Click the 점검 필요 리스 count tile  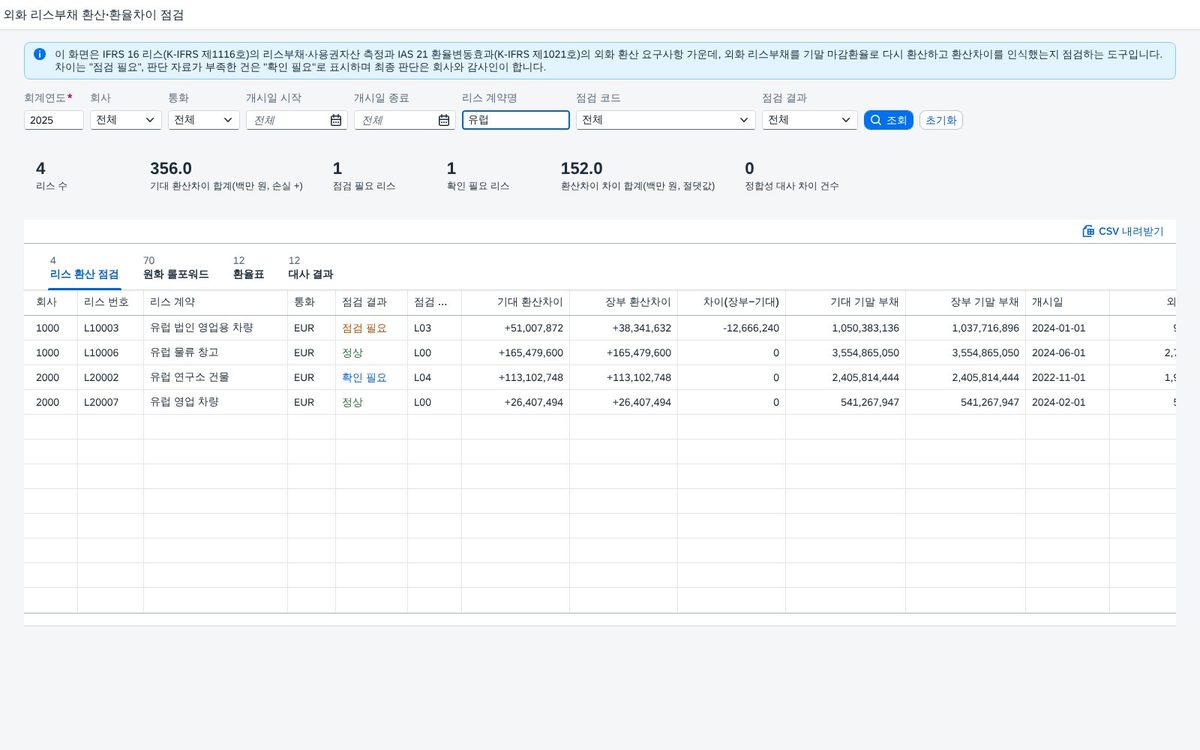(x=364, y=176)
